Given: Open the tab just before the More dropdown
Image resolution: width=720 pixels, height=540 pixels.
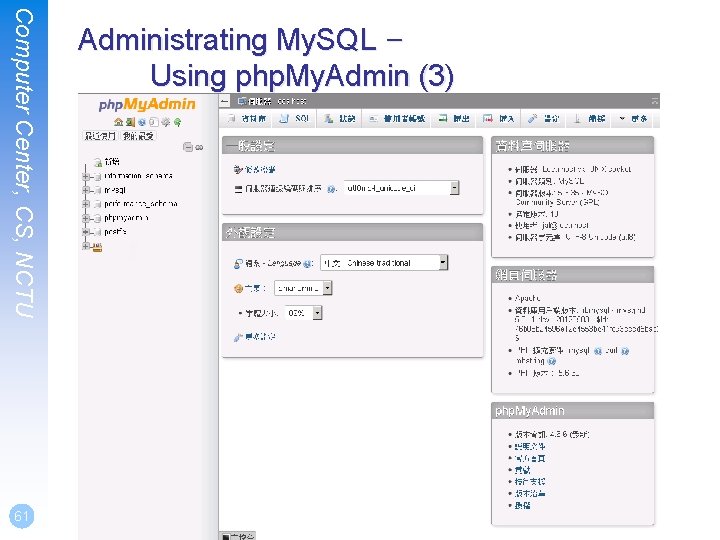Looking at the screenshot, I should pyautogui.click(x=590, y=118).
